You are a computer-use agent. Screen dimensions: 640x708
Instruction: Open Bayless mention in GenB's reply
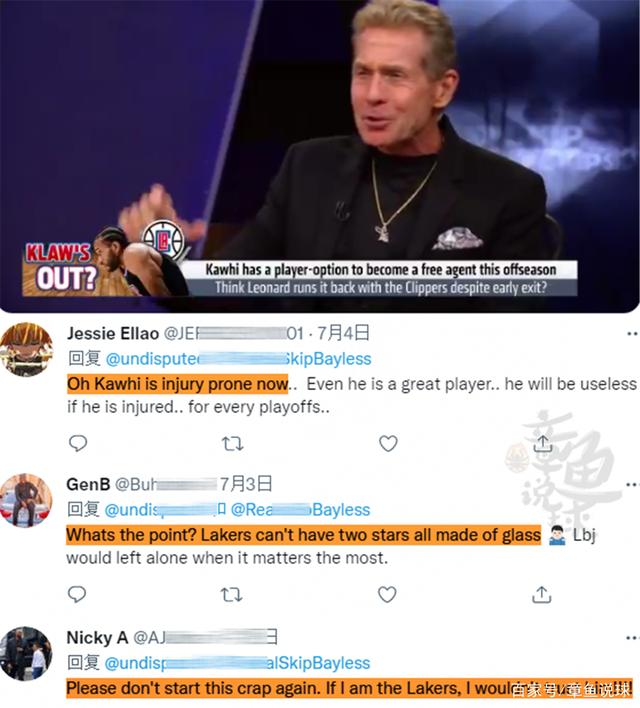(300, 510)
